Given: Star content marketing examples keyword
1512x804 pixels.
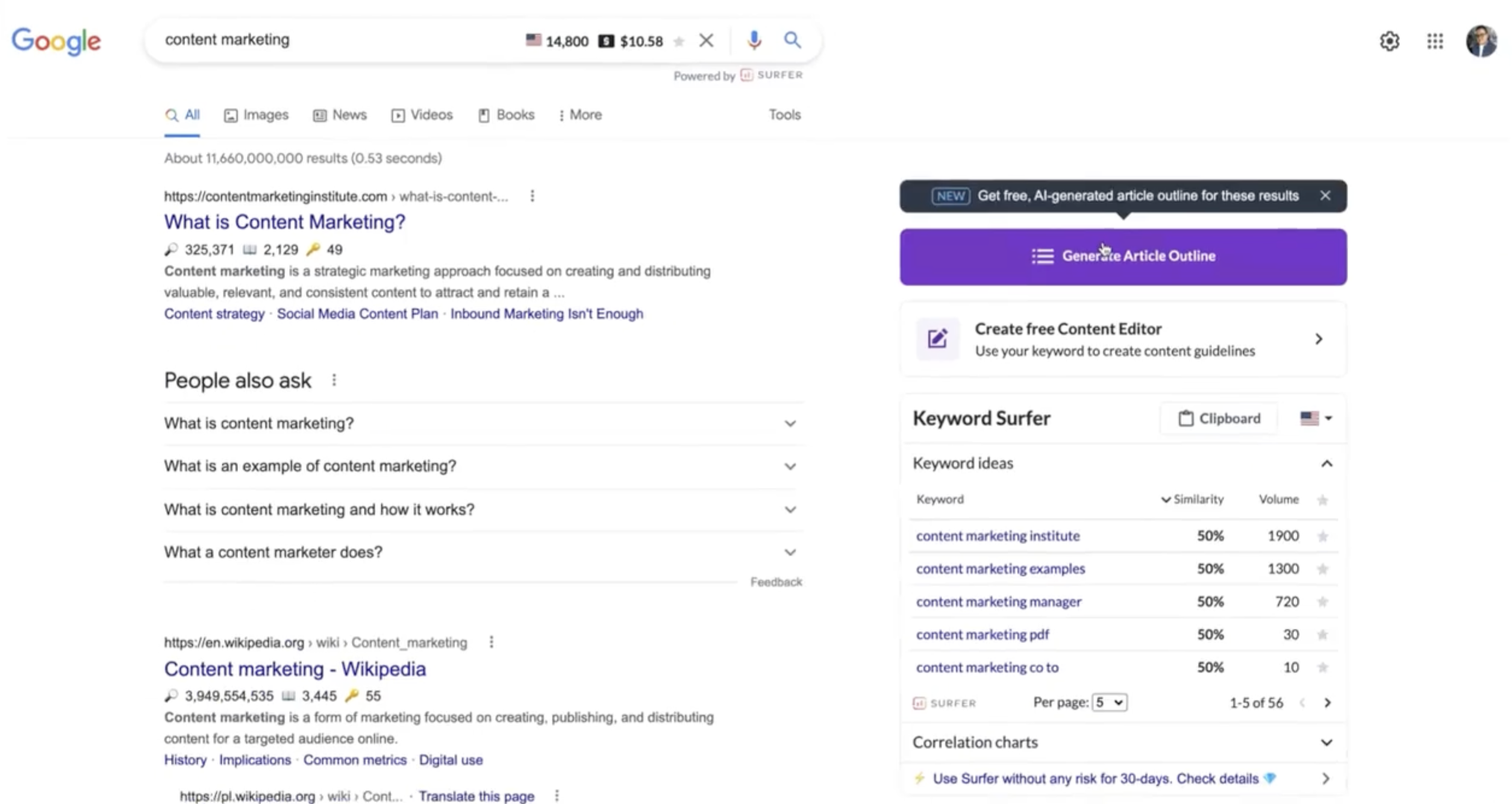Looking at the screenshot, I should [x=1322, y=569].
